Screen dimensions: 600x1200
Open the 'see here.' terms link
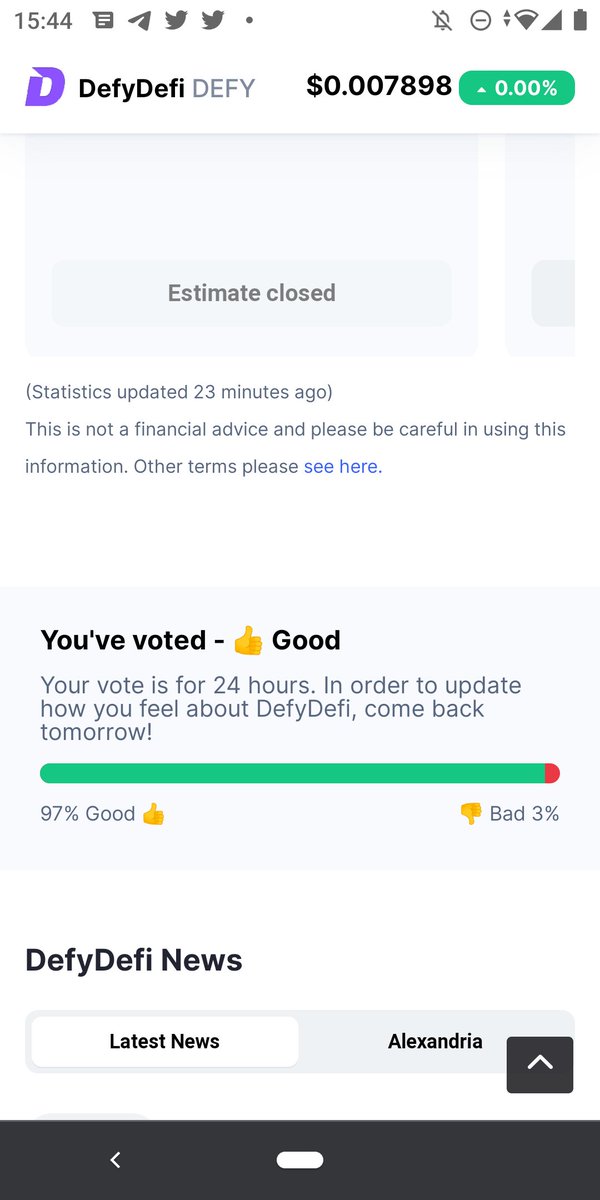tap(343, 466)
